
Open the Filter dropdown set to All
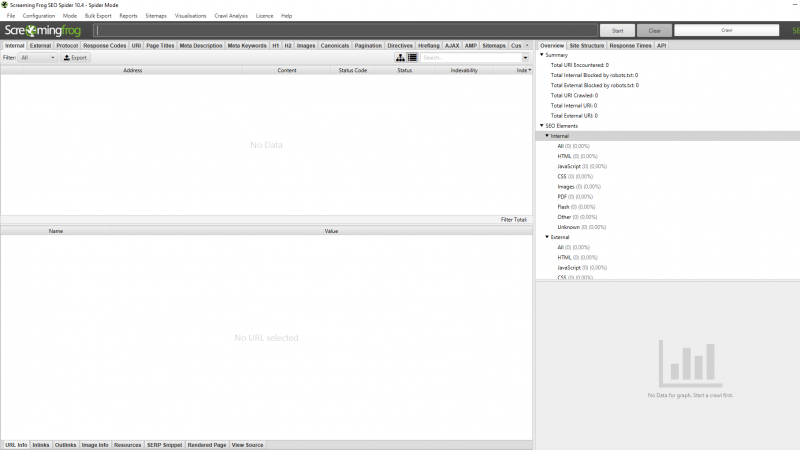pos(38,58)
